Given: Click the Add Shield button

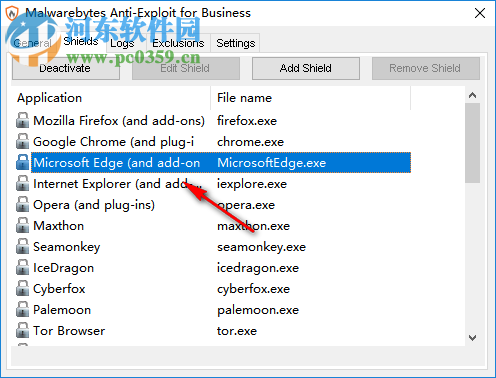Looking at the screenshot, I should (x=306, y=68).
